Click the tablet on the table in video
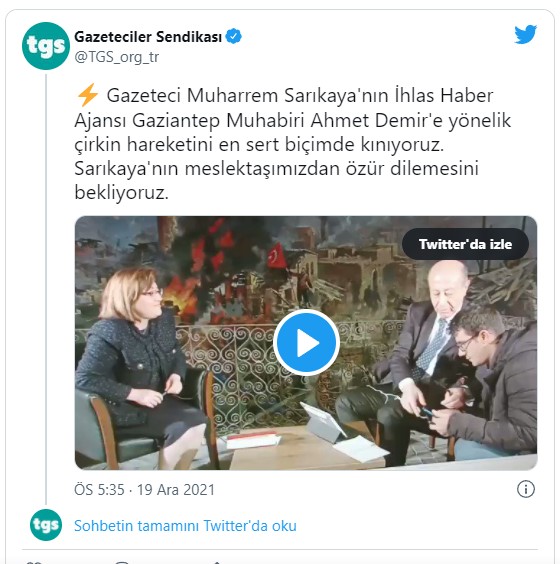The width and height of the screenshot is (560, 564). [322, 421]
